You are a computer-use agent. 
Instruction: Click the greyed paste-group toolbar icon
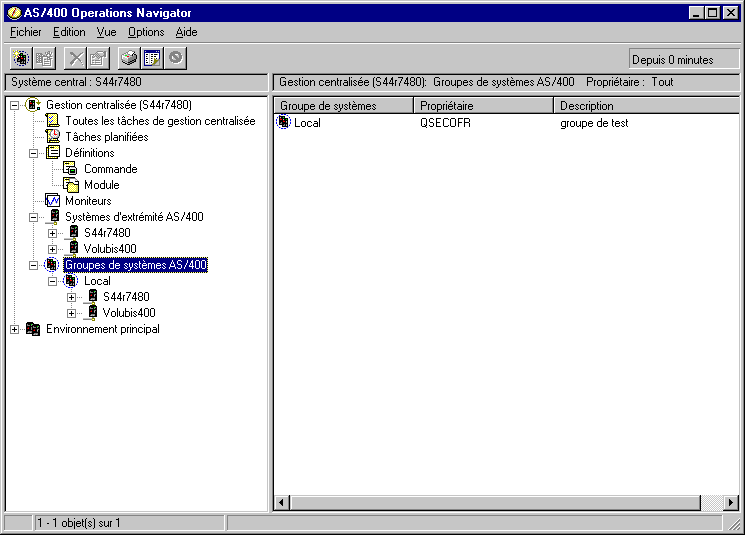point(44,58)
